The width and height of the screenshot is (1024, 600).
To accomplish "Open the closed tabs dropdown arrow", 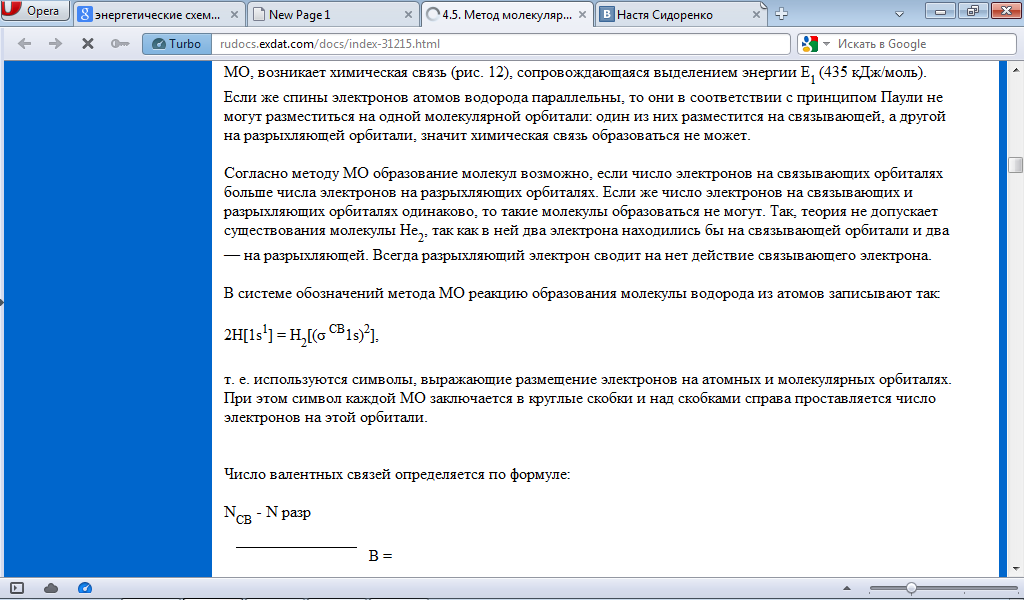I will pyautogui.click(x=899, y=14).
